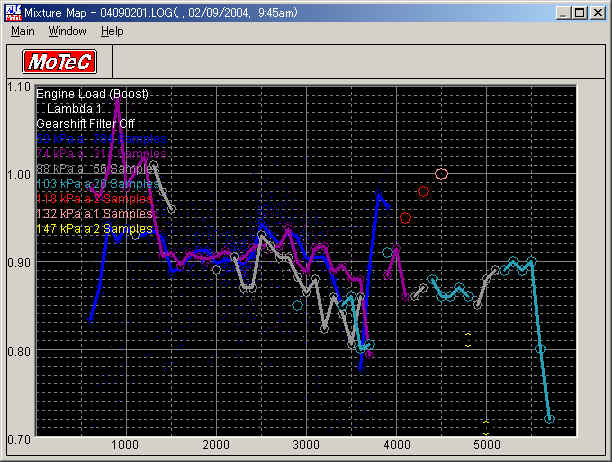Image resolution: width=612 pixels, height=462 pixels.
Task: Minimize the Mixture Map window
Action: [x=562, y=13]
